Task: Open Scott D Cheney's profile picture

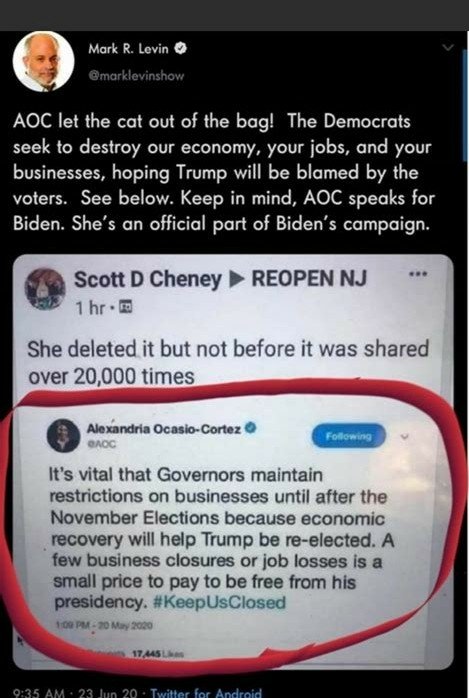Action: tap(45, 288)
